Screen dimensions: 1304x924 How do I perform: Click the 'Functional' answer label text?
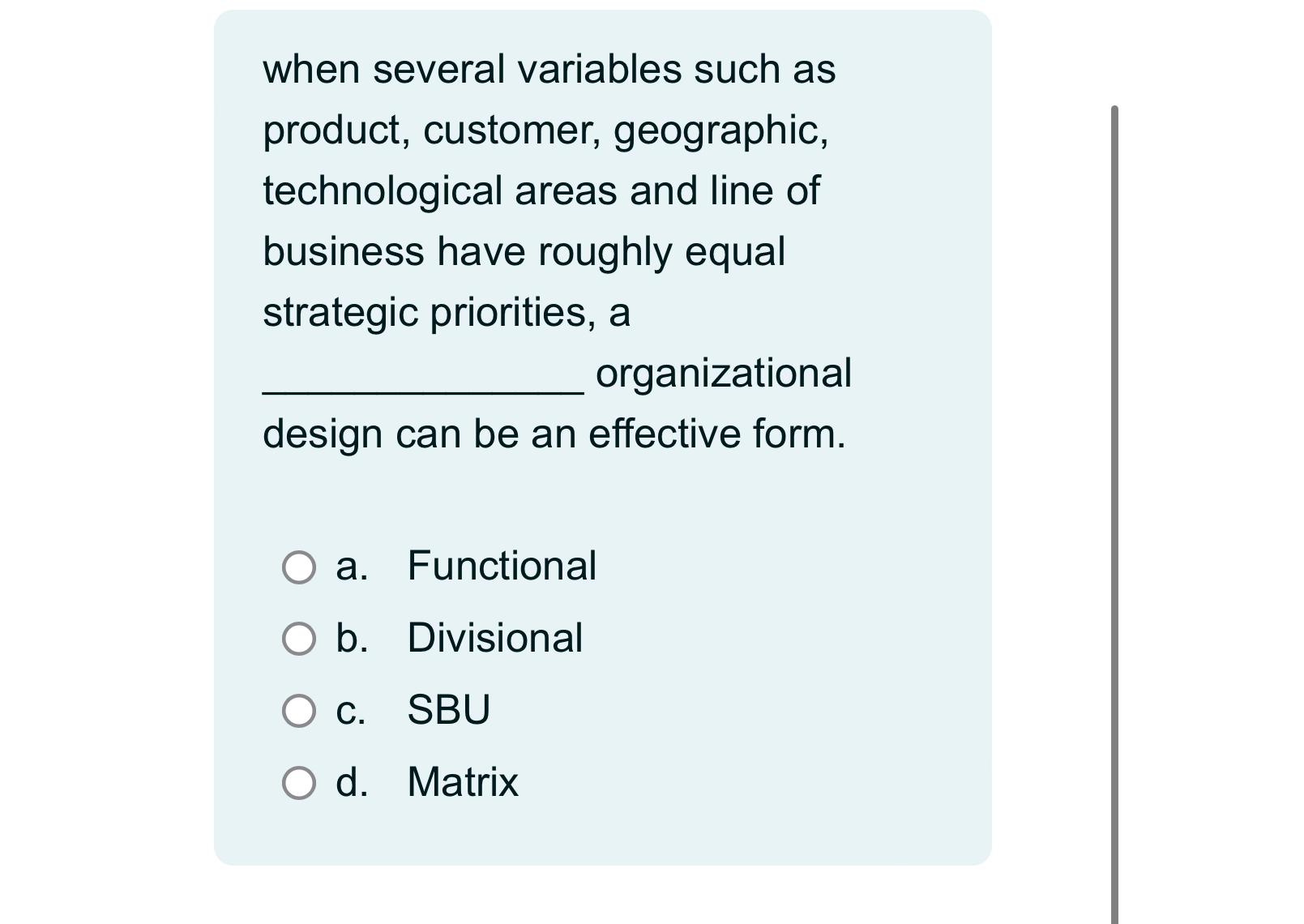pyautogui.click(x=501, y=567)
